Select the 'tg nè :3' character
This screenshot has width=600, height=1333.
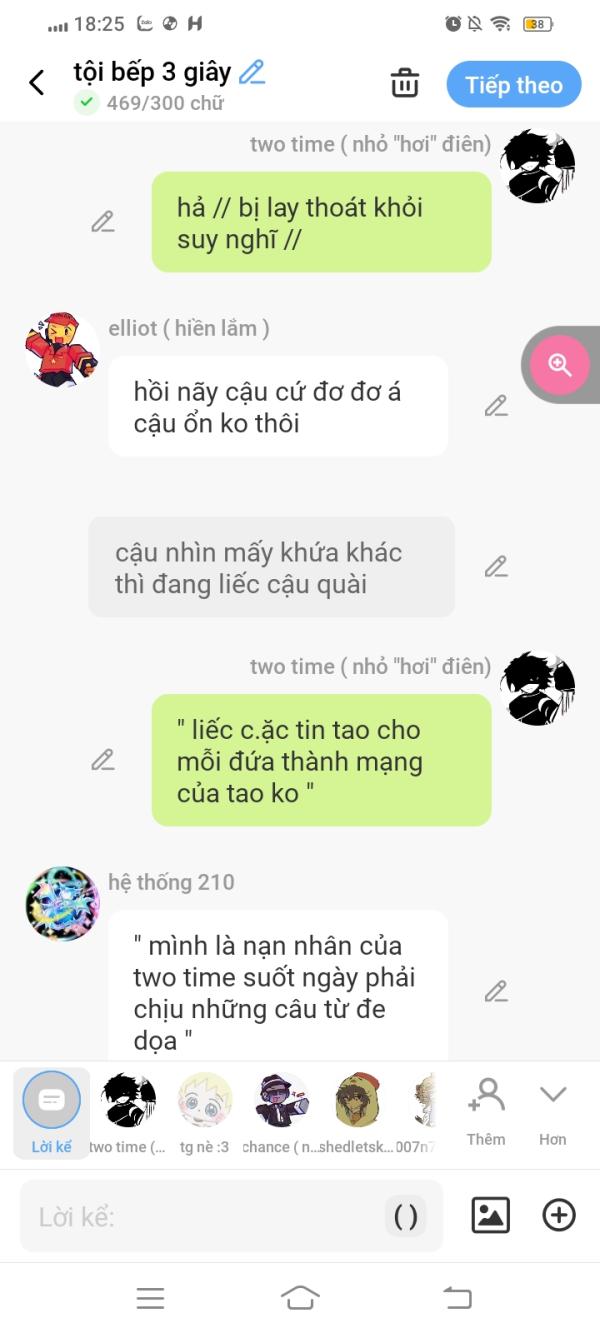point(205,1112)
